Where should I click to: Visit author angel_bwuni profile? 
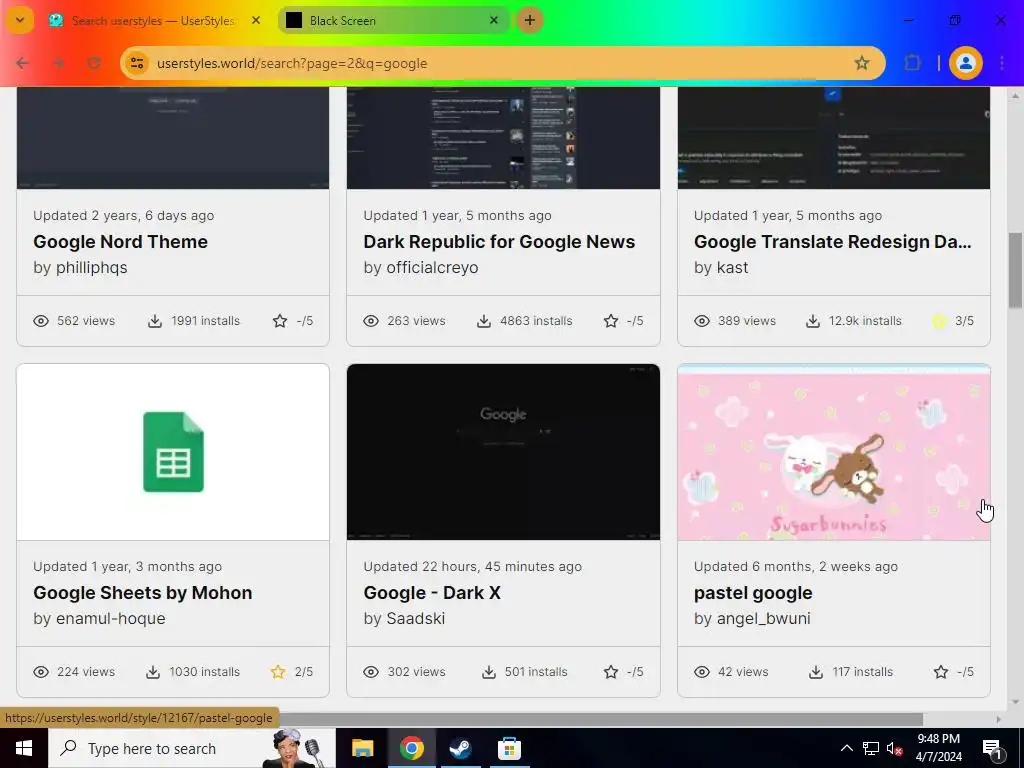[x=763, y=618]
